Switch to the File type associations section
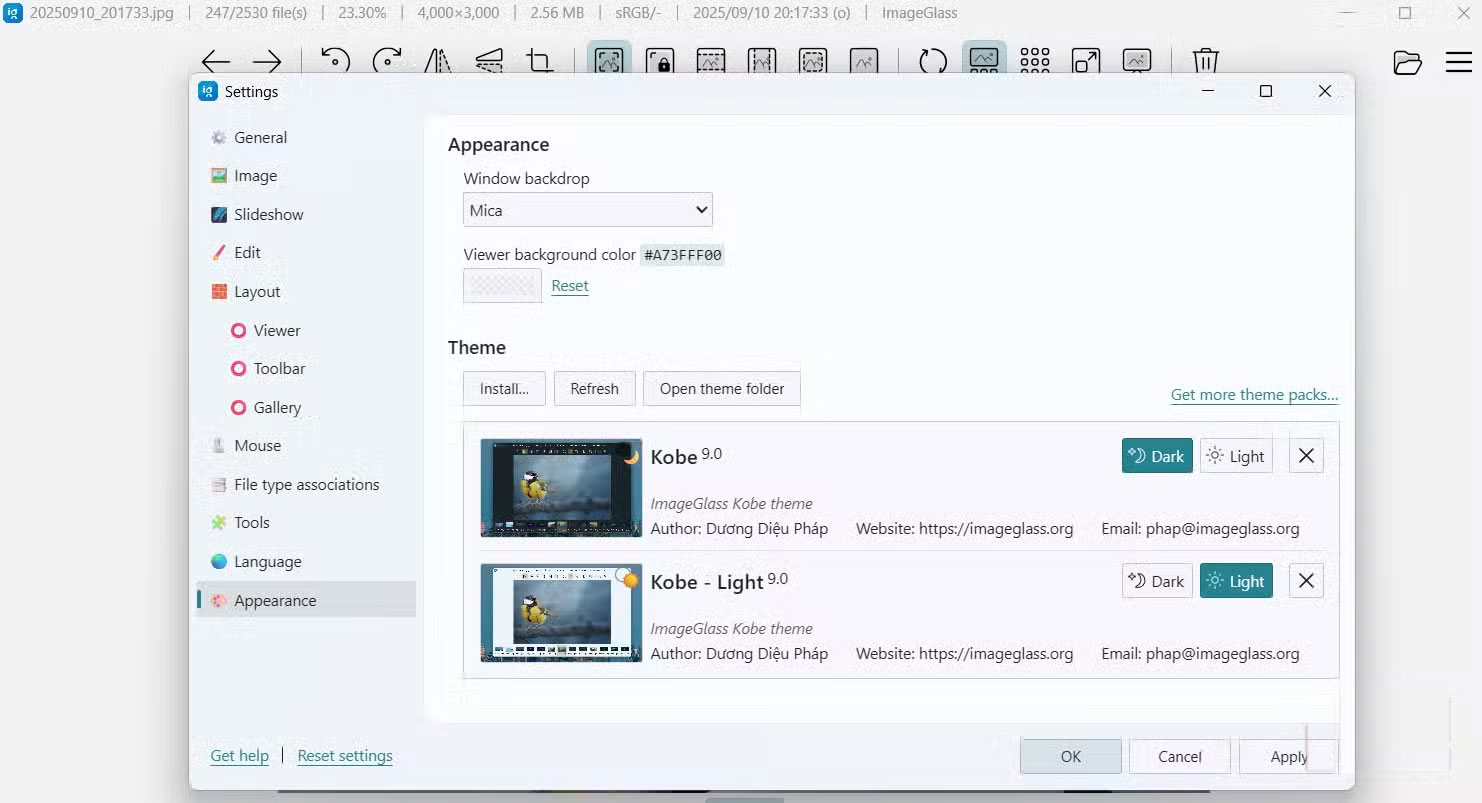The height and width of the screenshot is (803, 1482). click(305, 484)
